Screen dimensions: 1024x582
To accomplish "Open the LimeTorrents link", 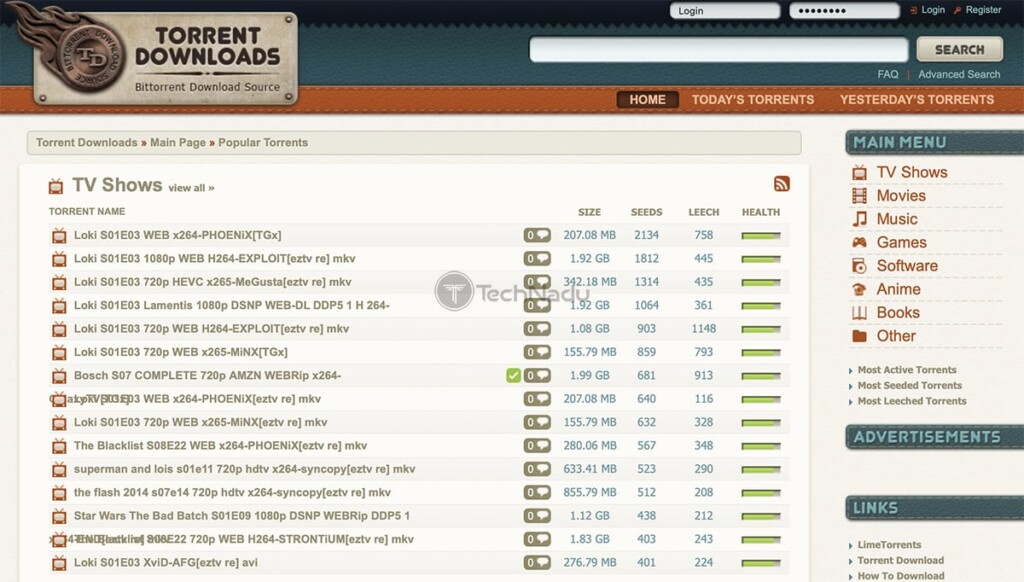I will coord(889,545).
